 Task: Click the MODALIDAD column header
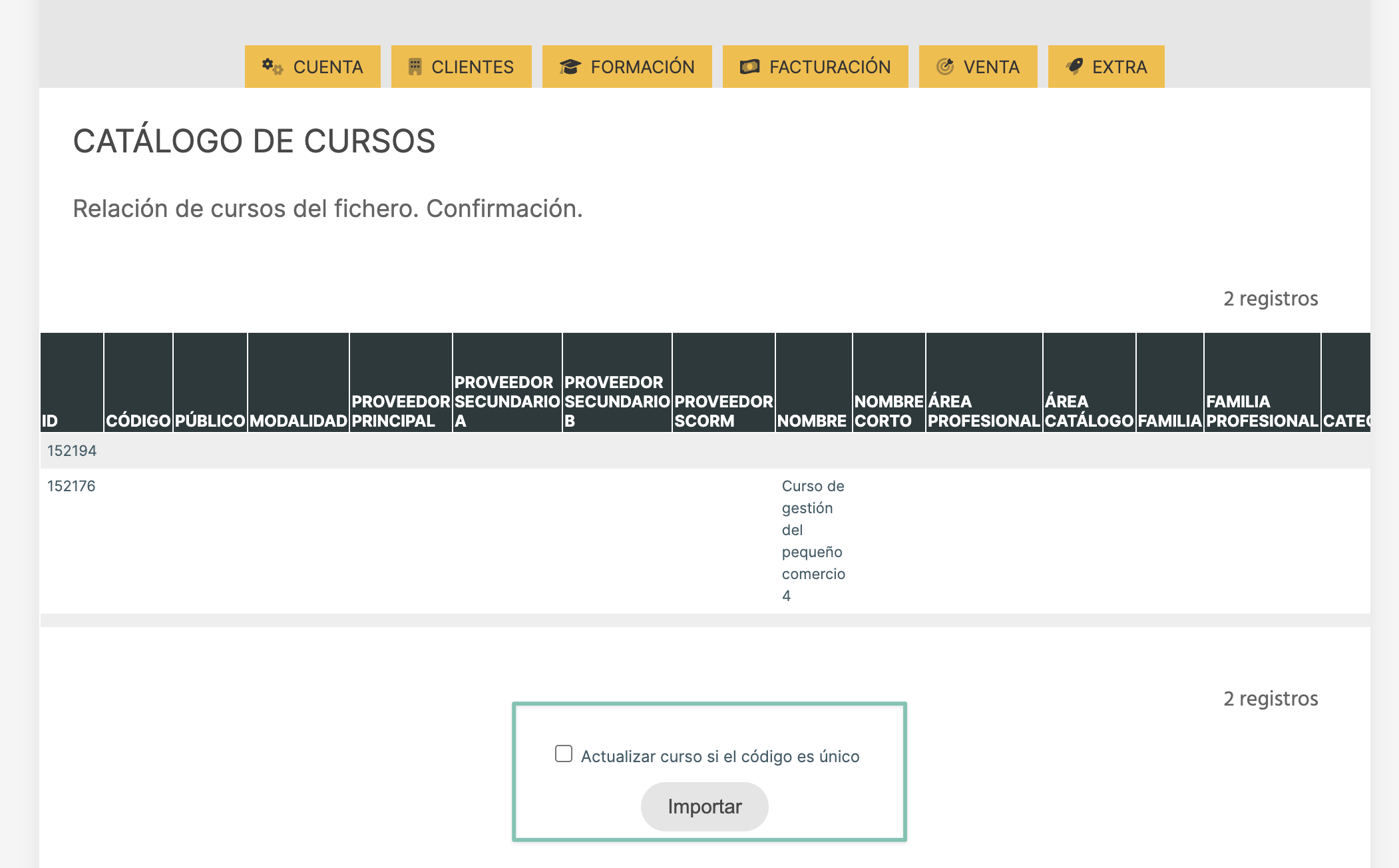coord(298,421)
